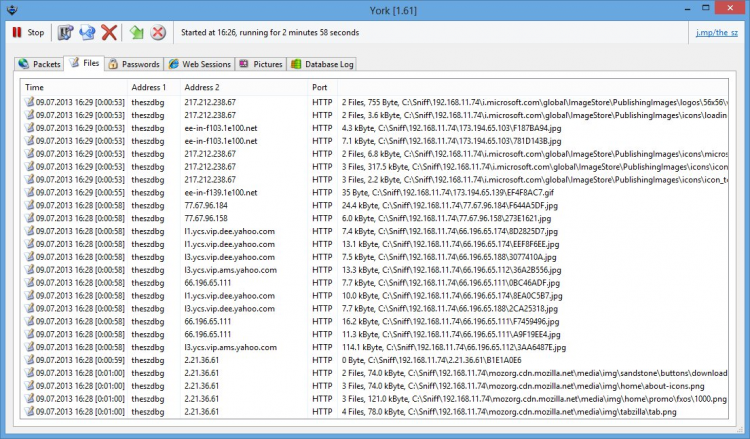
Task: Click file icon of the tabzilla tab.png row
Action: 30,412
